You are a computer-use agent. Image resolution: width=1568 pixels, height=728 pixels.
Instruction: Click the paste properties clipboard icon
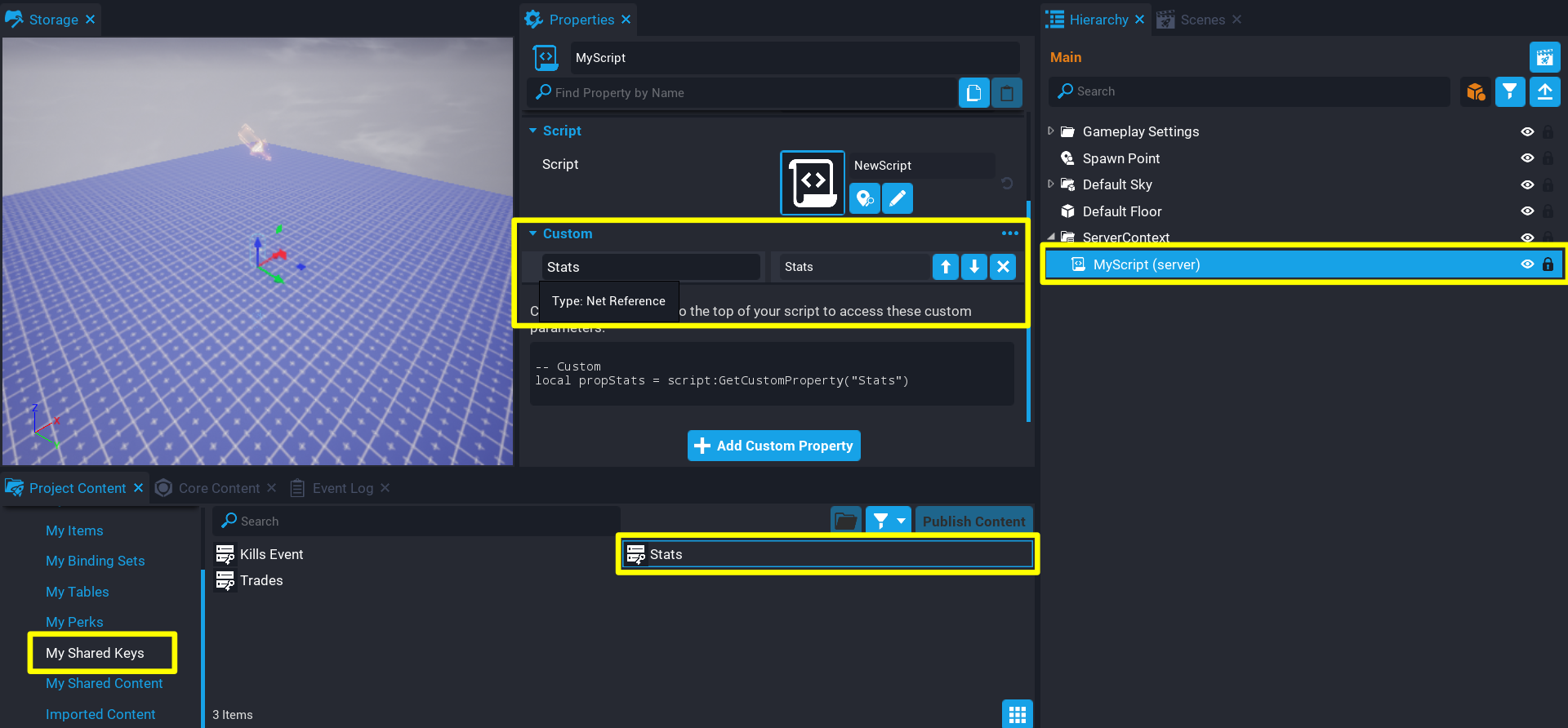[1007, 93]
